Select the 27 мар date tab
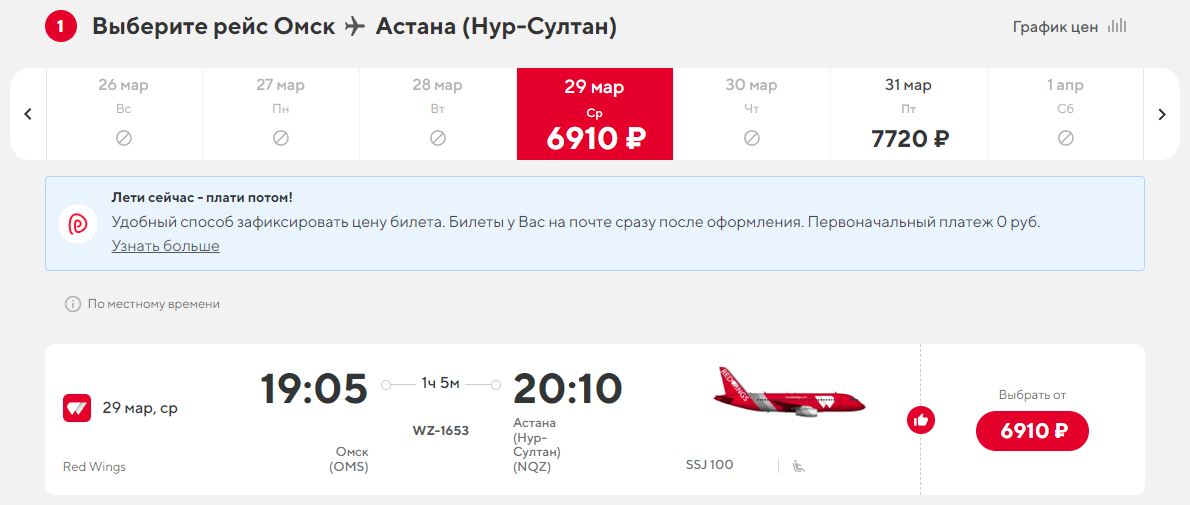1190x505 pixels. 280,114
